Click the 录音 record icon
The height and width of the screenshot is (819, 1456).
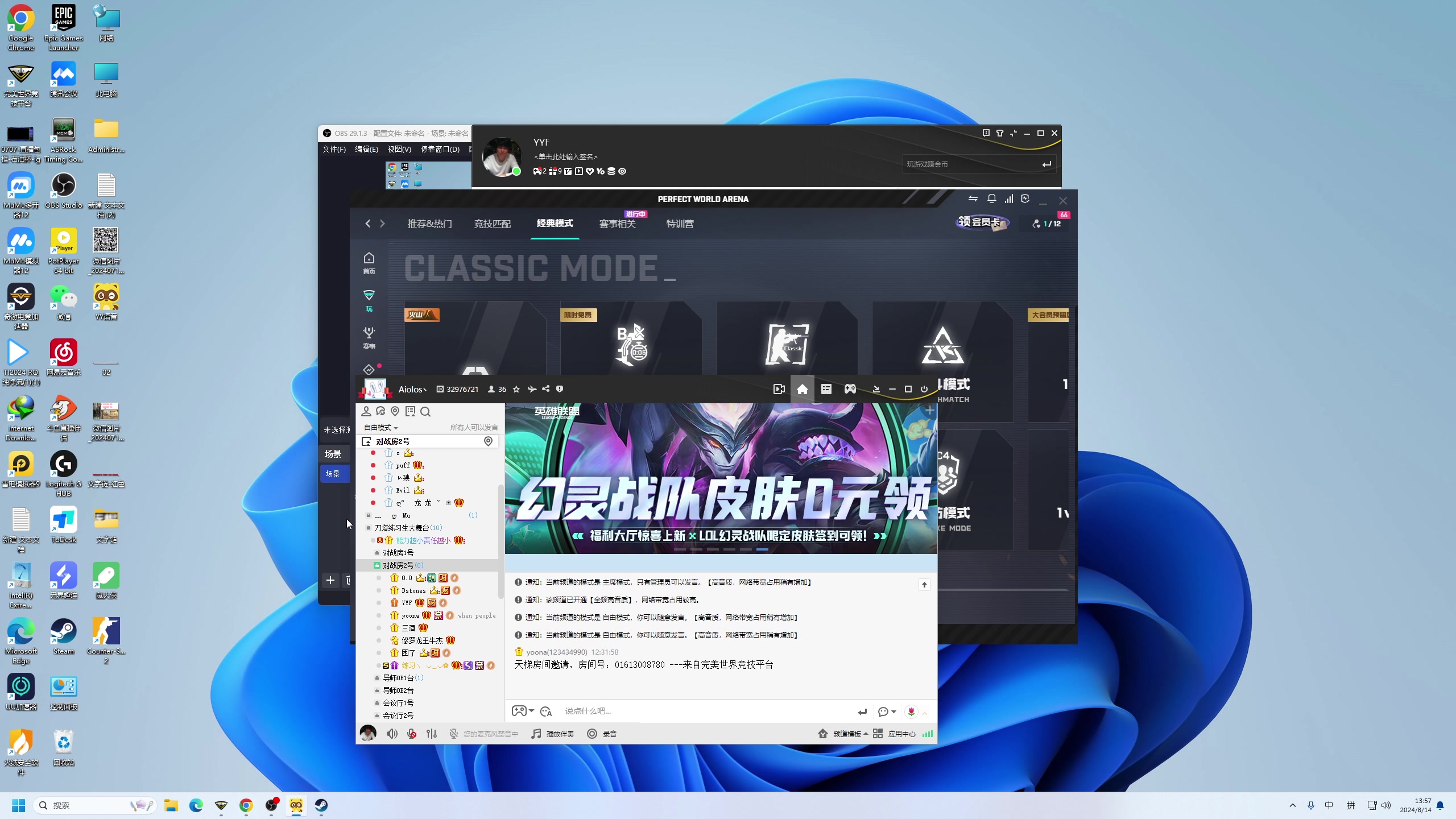point(592,734)
